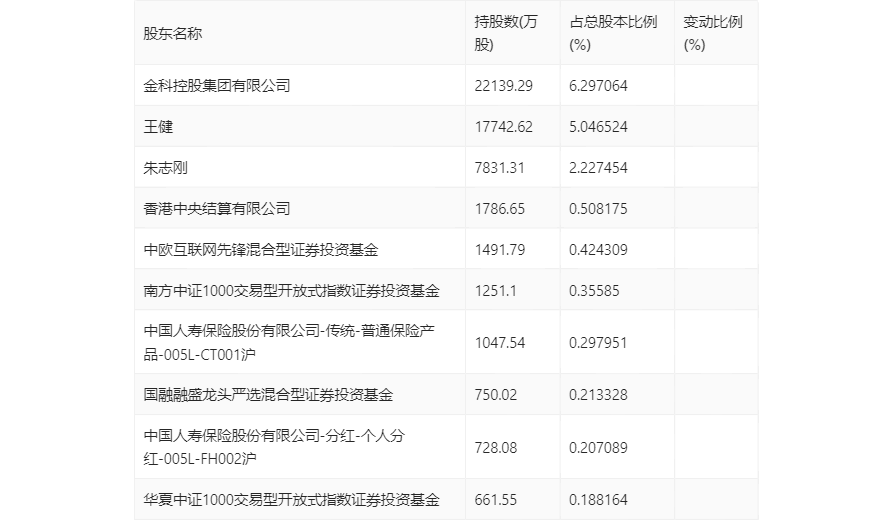893x520 pixels.
Task: Click the 持股数(万股) column header
Action: (506, 33)
